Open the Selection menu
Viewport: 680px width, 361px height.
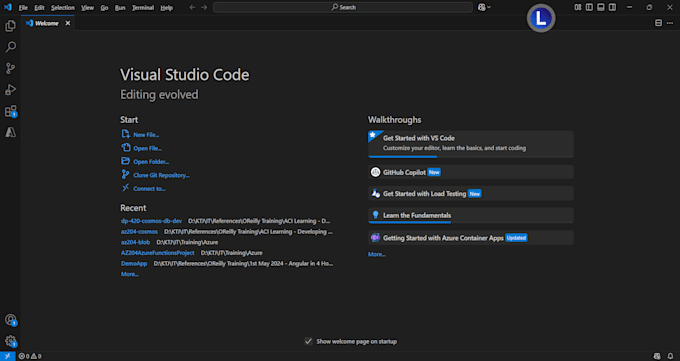[x=62, y=8]
